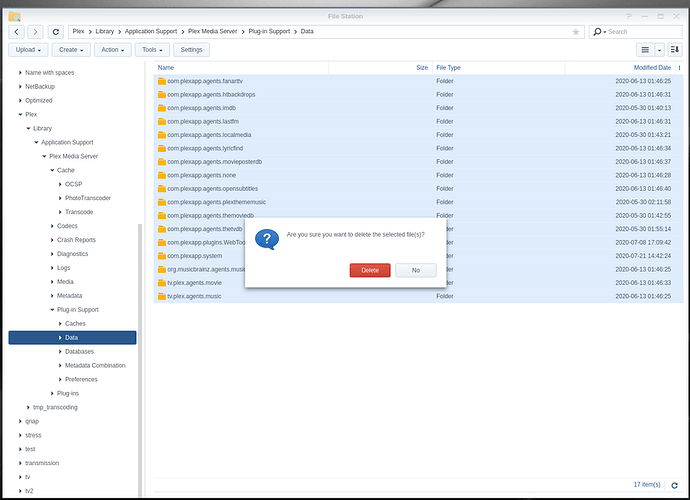
Task: Select the com.plexapp.agents.fanarttv folder icon
Action: pos(161,81)
